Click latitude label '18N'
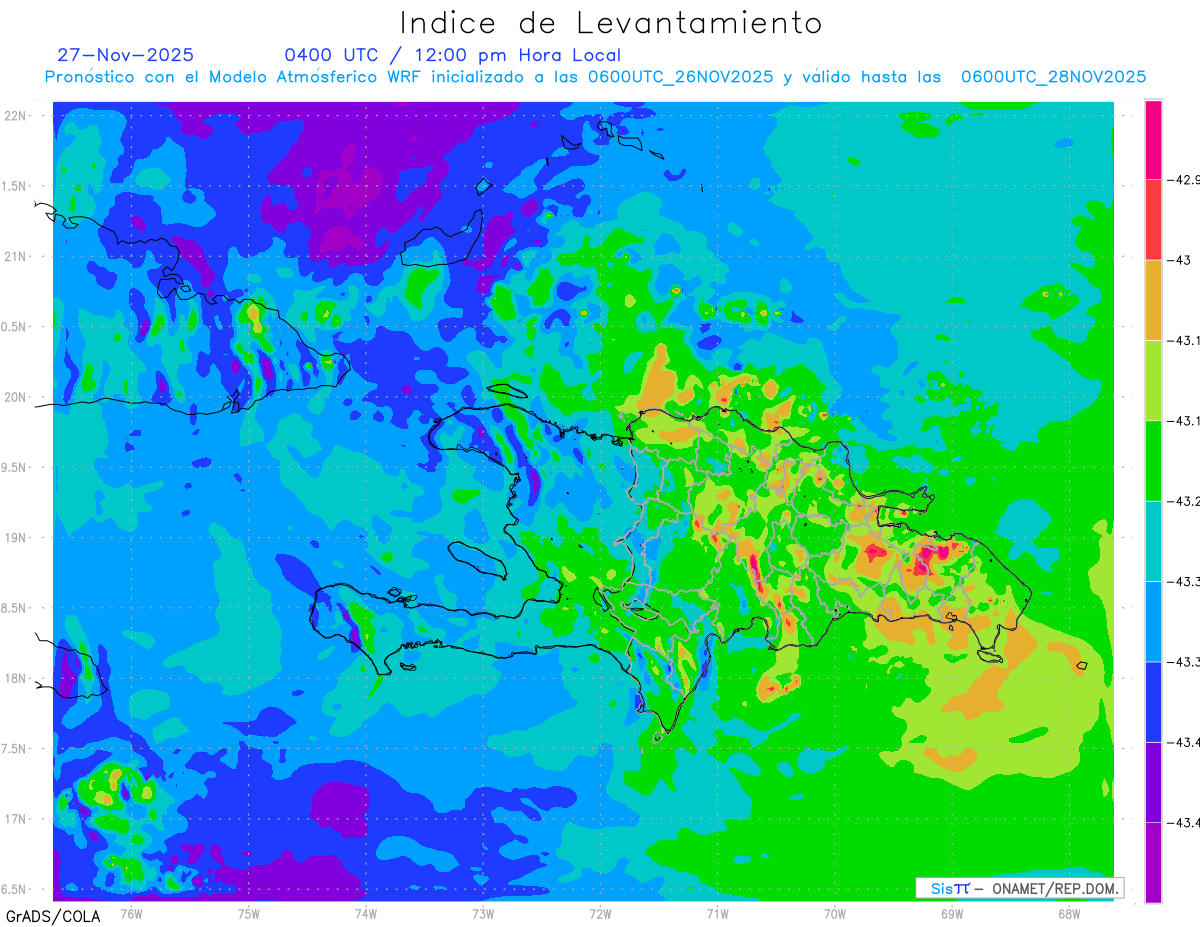 click(x=16, y=678)
